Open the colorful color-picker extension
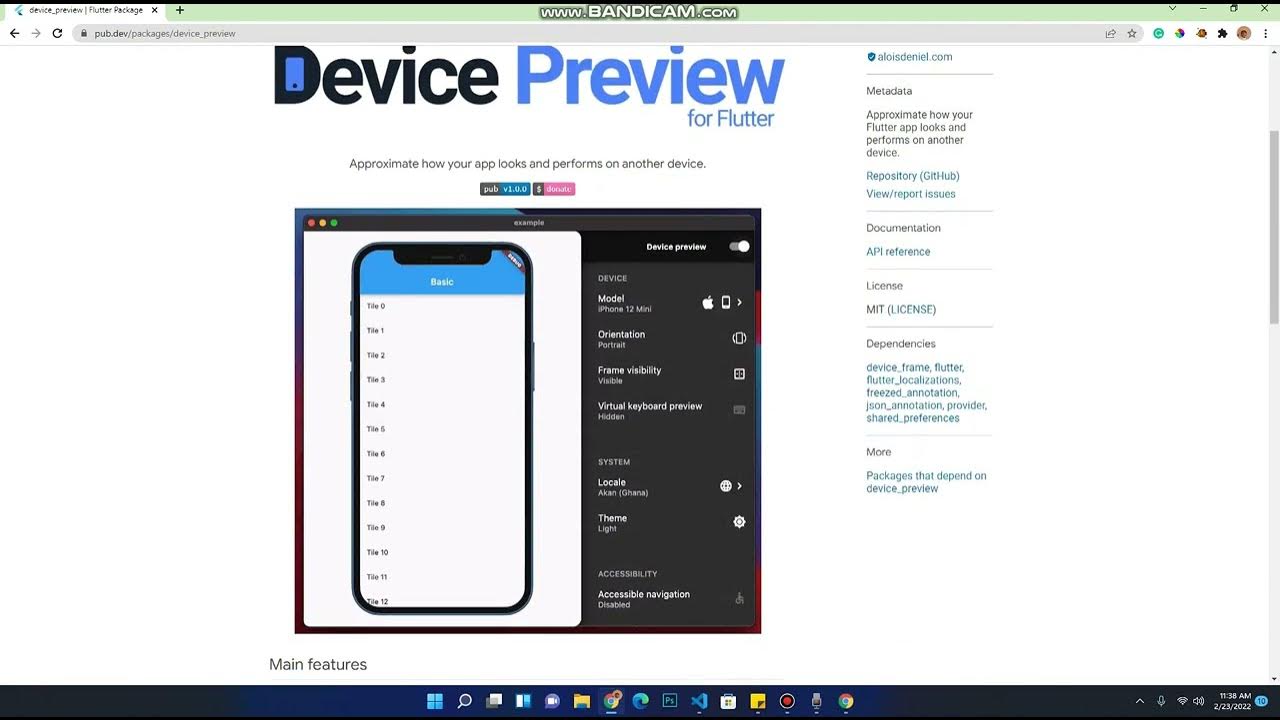 pos(1180,33)
